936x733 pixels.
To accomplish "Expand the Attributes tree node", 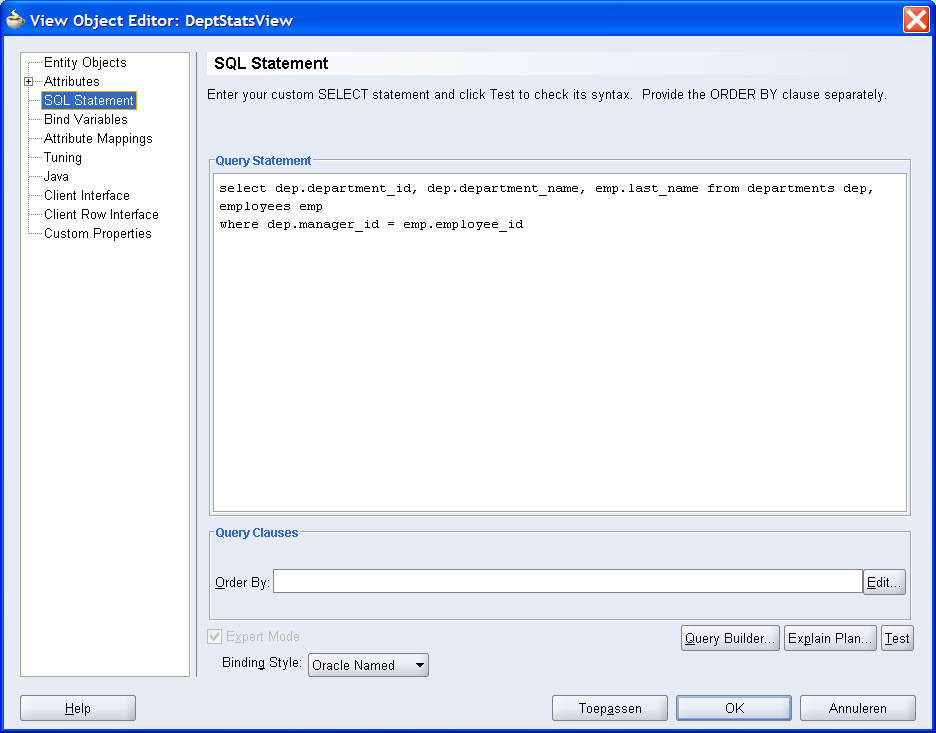I will pyautogui.click(x=29, y=82).
